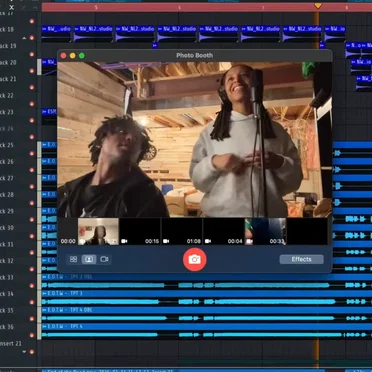Select the four-up photo grid mode

click(74, 259)
